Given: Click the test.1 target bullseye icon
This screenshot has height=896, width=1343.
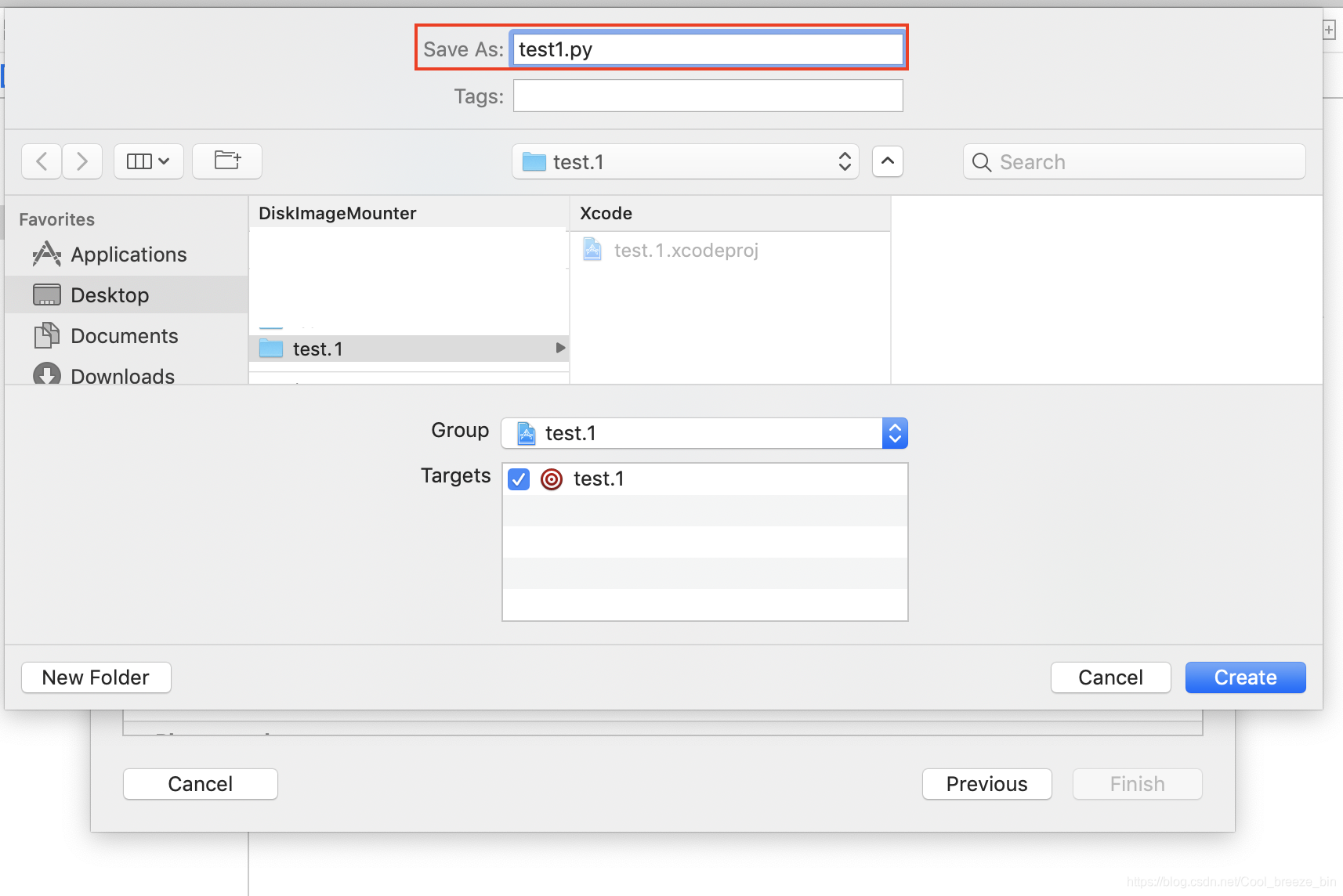Looking at the screenshot, I should click(552, 479).
